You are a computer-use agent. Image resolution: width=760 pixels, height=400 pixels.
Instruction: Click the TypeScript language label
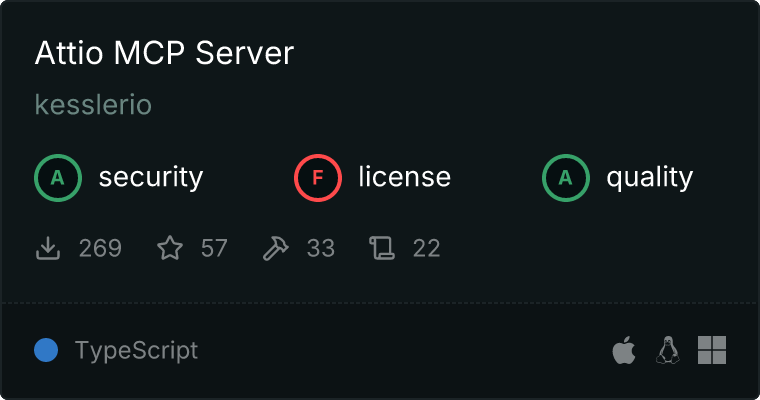pyautogui.click(x=136, y=351)
